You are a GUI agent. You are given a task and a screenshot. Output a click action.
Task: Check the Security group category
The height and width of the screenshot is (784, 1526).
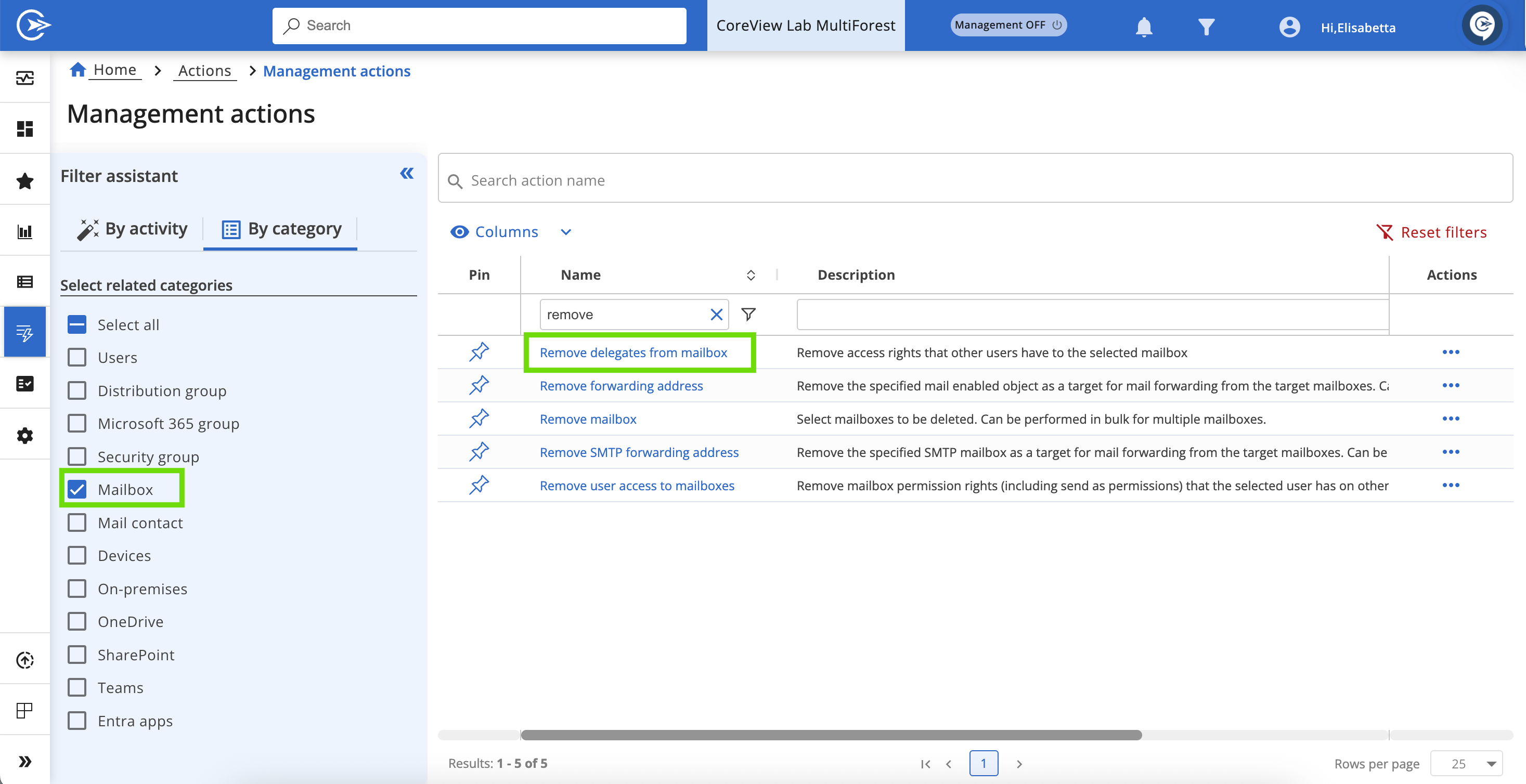click(x=77, y=456)
